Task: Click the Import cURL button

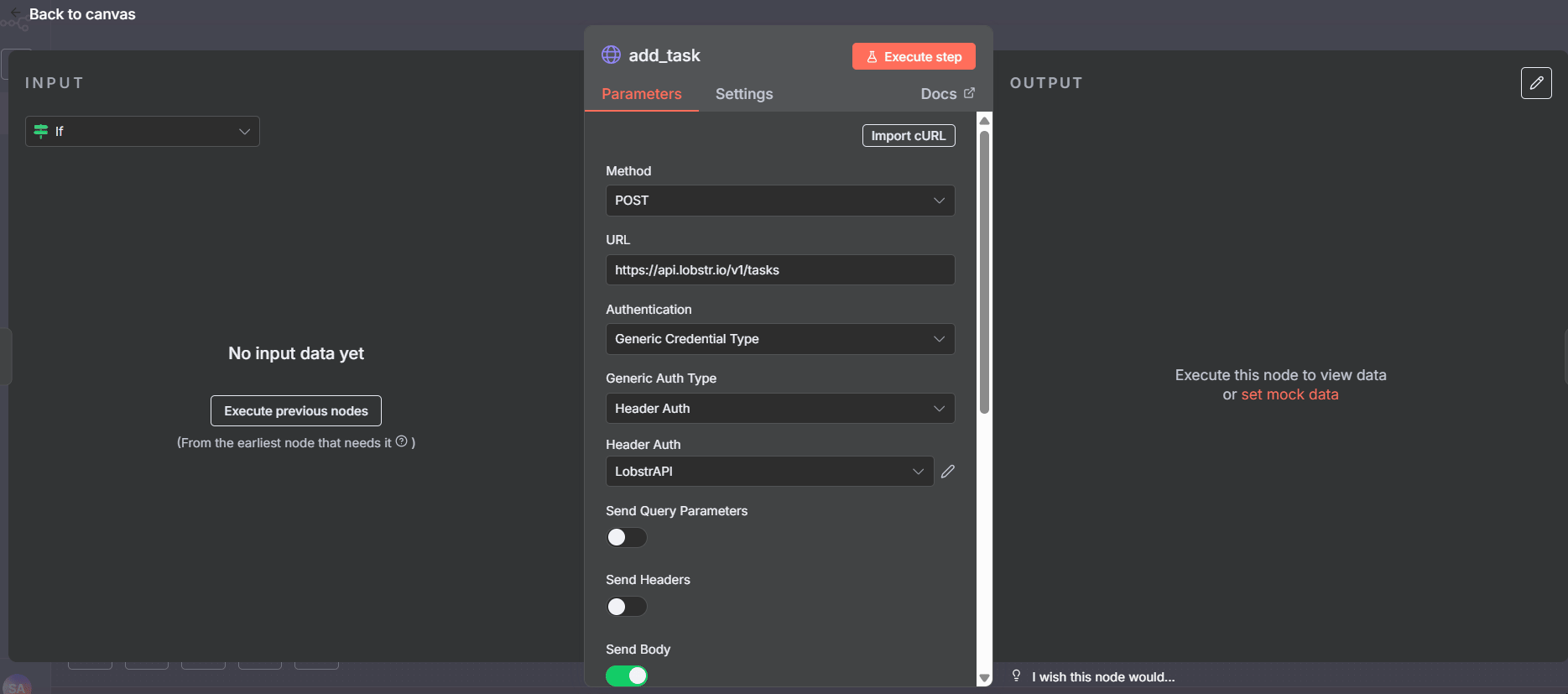Action: click(x=909, y=136)
